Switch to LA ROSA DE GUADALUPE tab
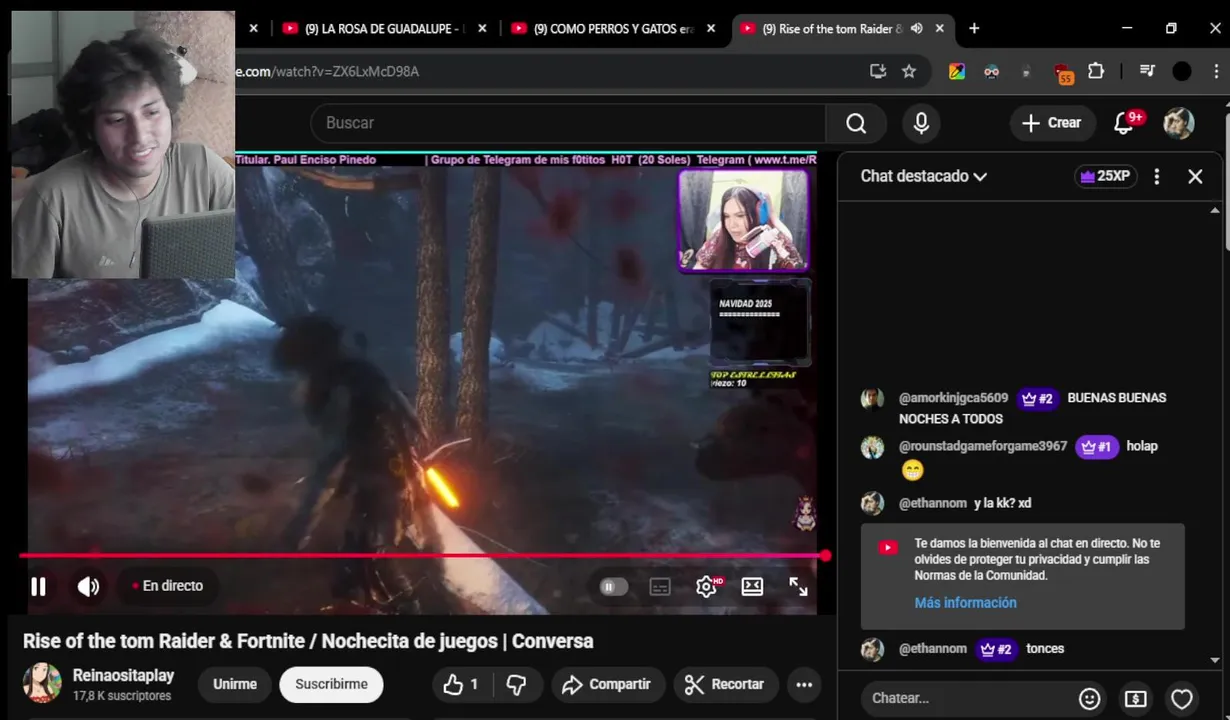Screen dimensions: 1230x720 pyautogui.click(x=385, y=29)
